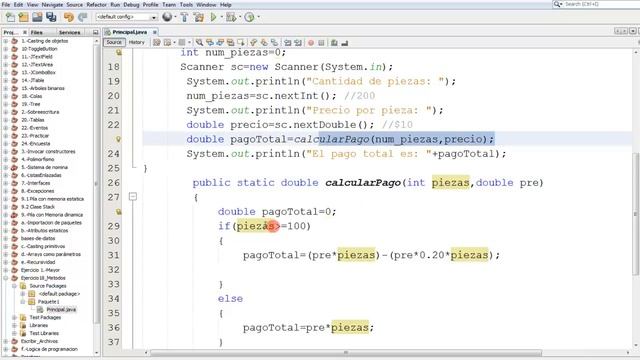This screenshot has width=640, height=360.
Task: Open the browser globe dropdown arrow
Action: pyautogui.click(x=176, y=17)
